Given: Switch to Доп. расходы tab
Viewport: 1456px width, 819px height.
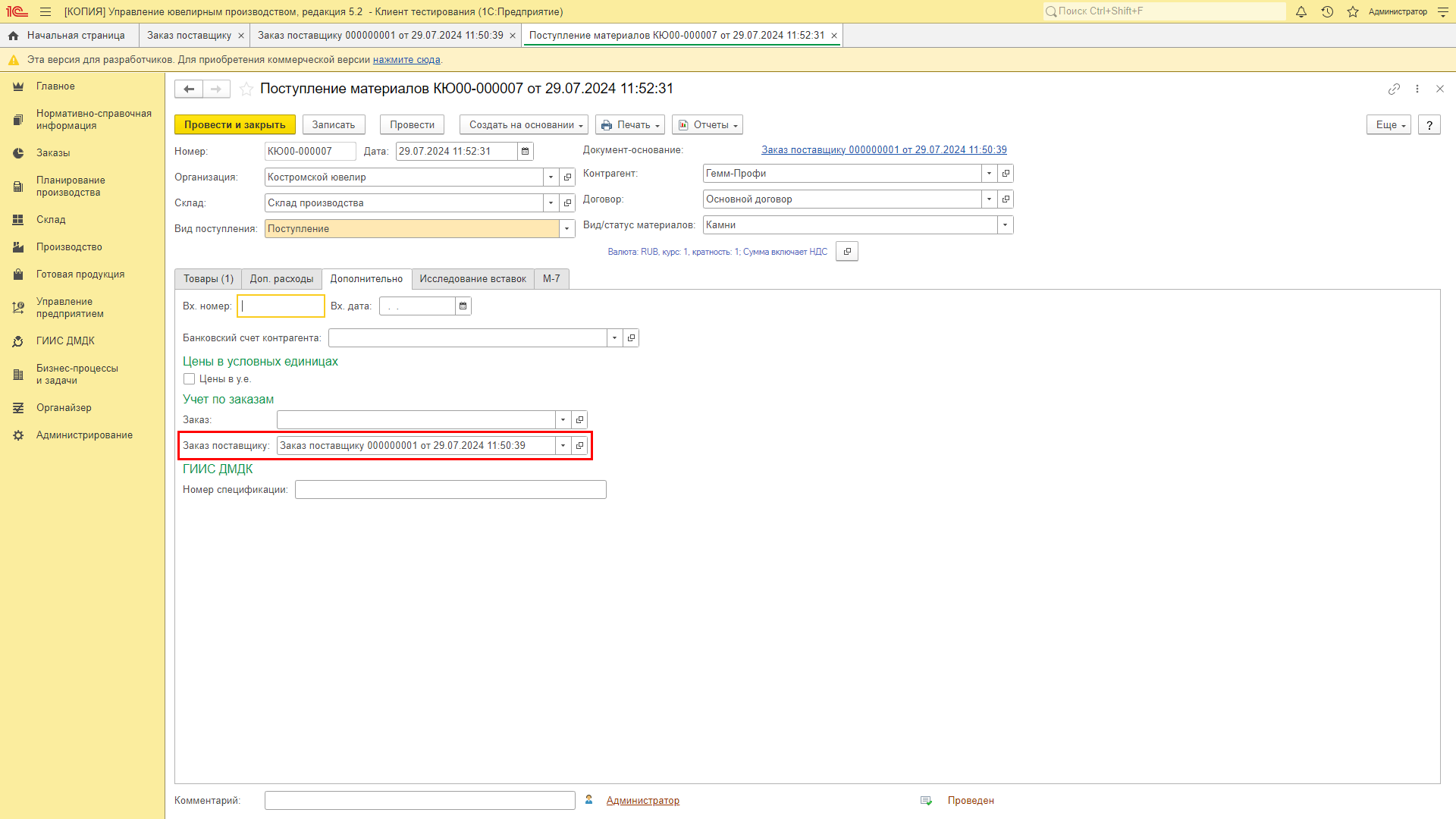Looking at the screenshot, I should click(x=281, y=279).
